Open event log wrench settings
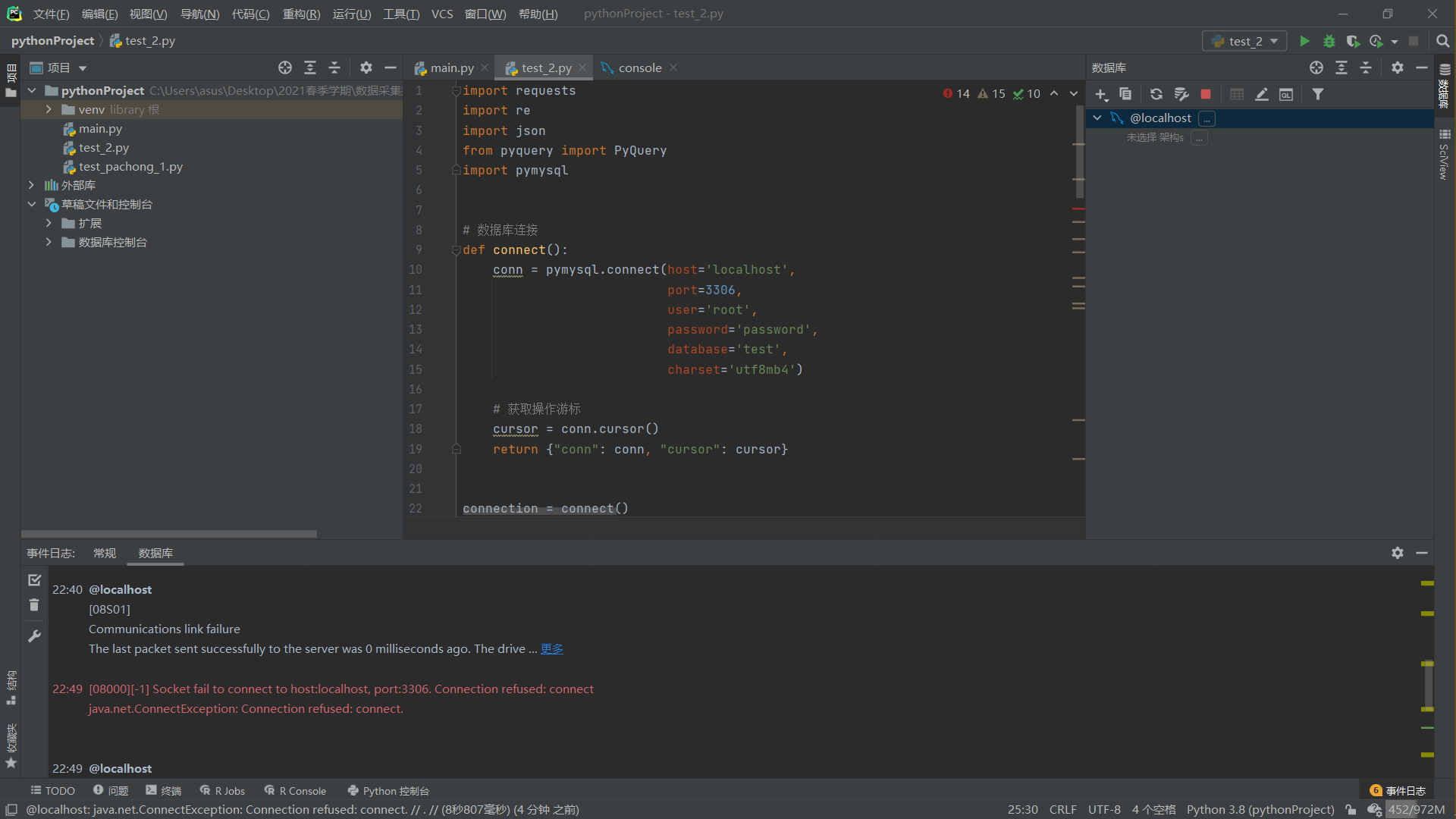1456x819 pixels. point(34,635)
